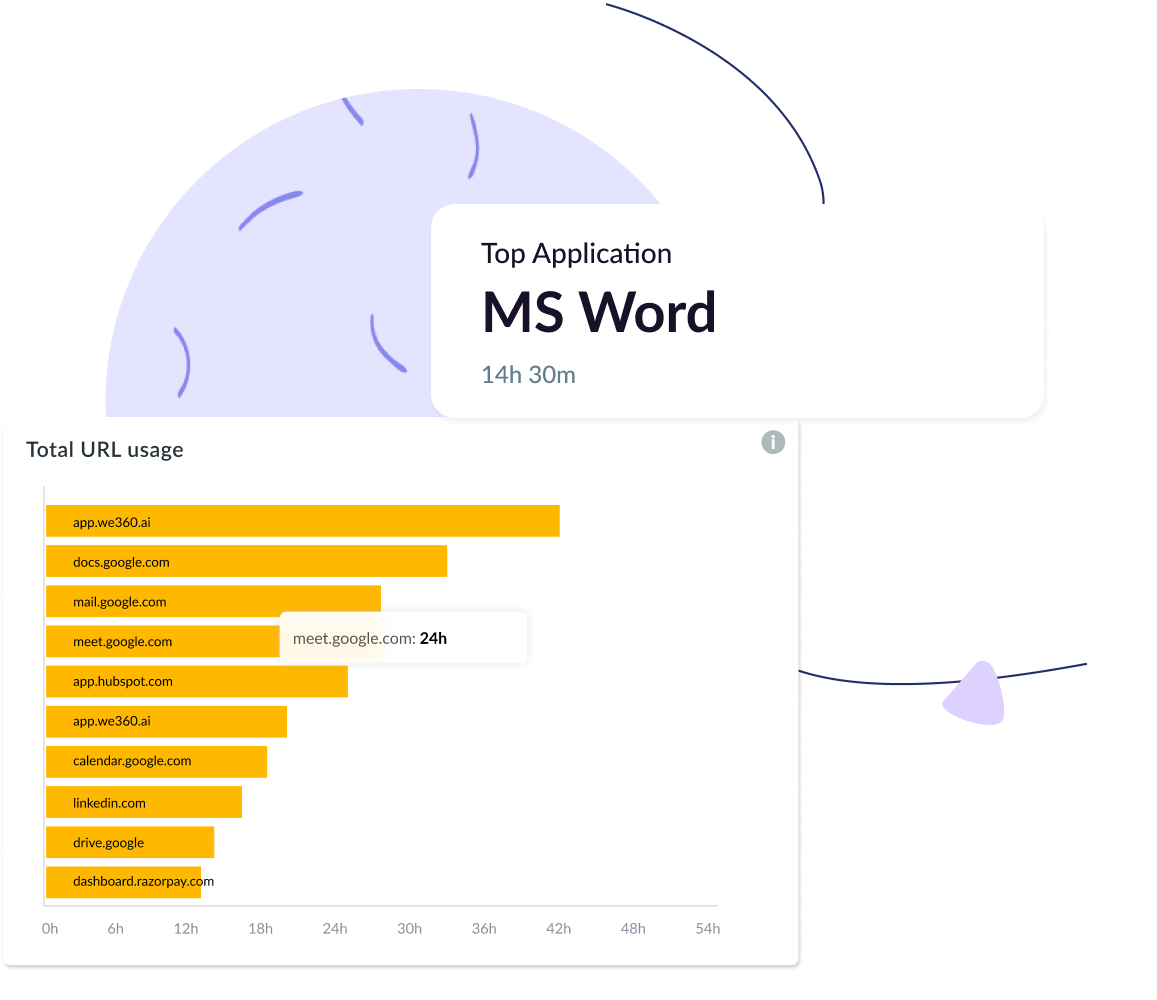1157x1000 pixels.
Task: Click the 'meet.google.com: 24h' tooltip
Action: click(x=403, y=638)
